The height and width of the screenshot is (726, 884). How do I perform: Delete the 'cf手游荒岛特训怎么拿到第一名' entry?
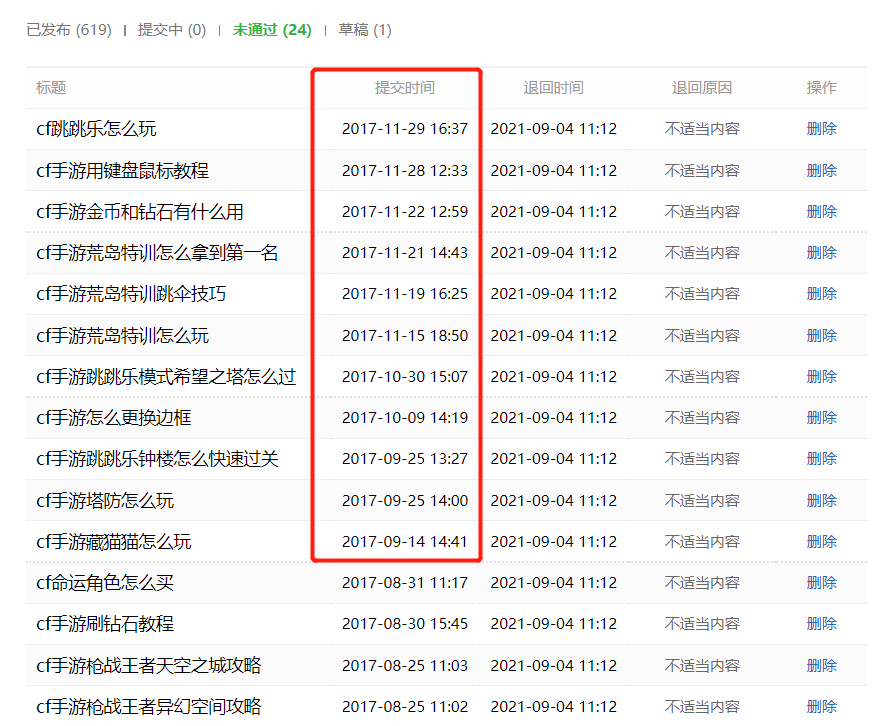(821, 253)
